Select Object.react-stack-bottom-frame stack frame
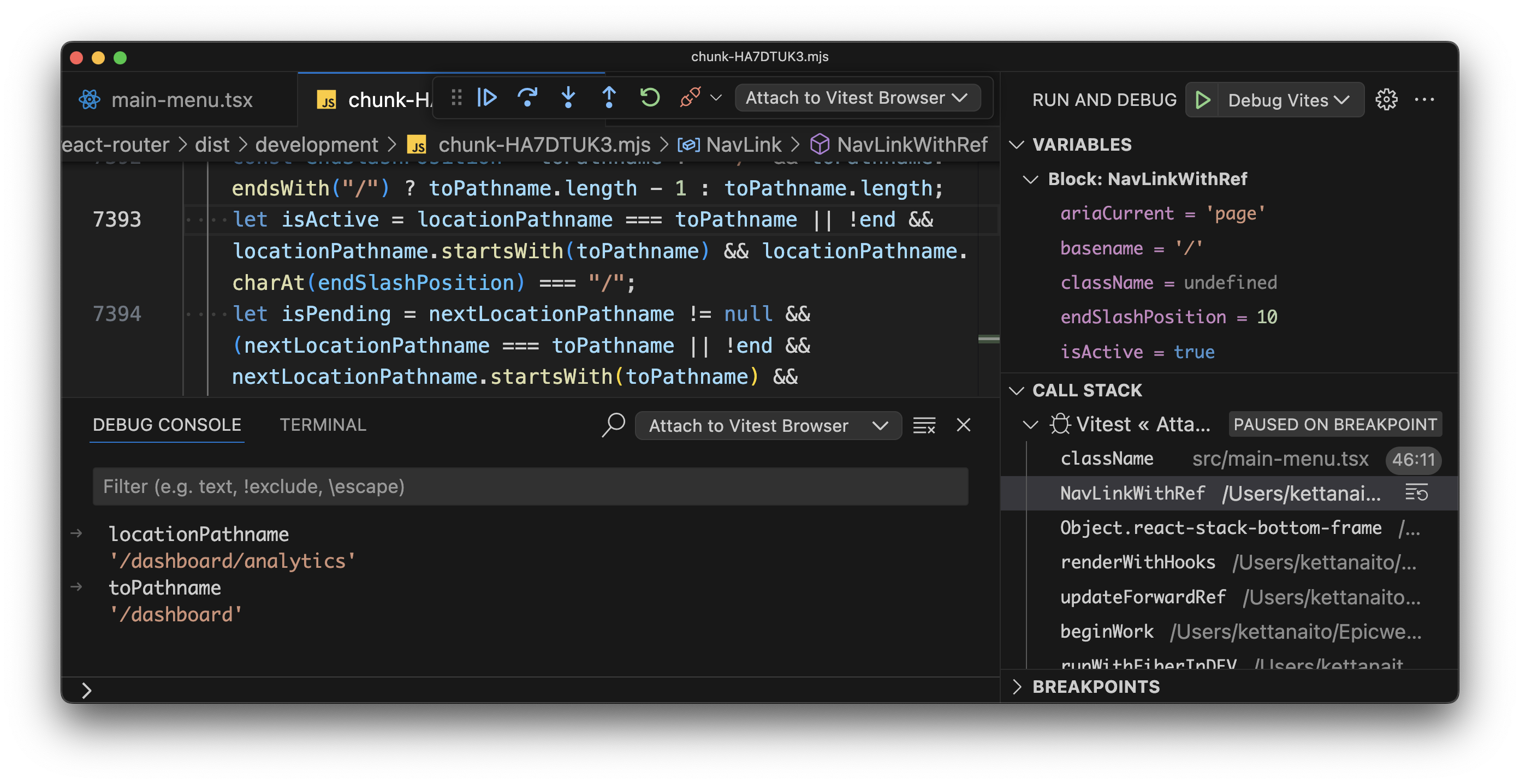This screenshot has height=784, width=1520. coord(1230,528)
